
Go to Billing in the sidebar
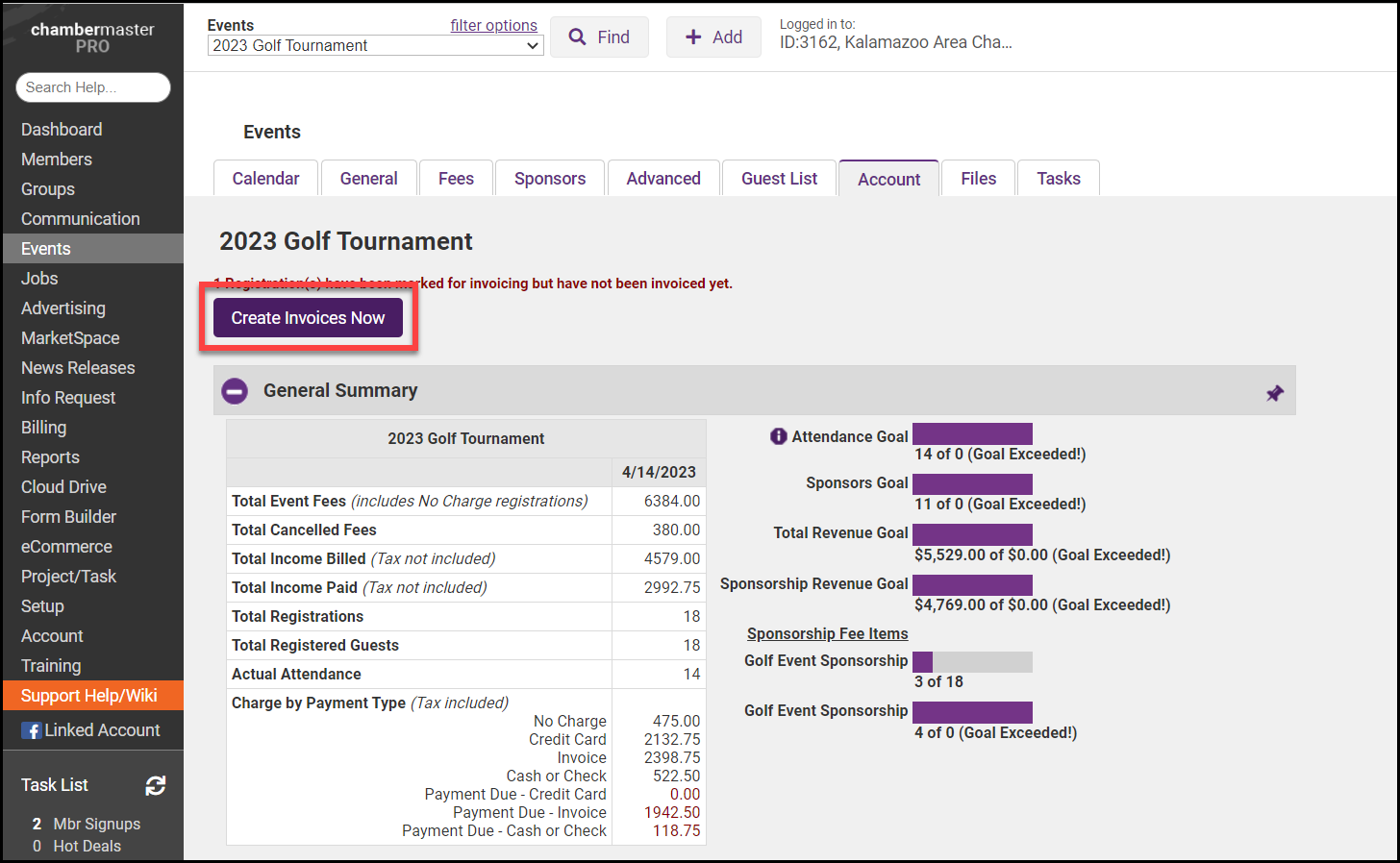click(44, 428)
